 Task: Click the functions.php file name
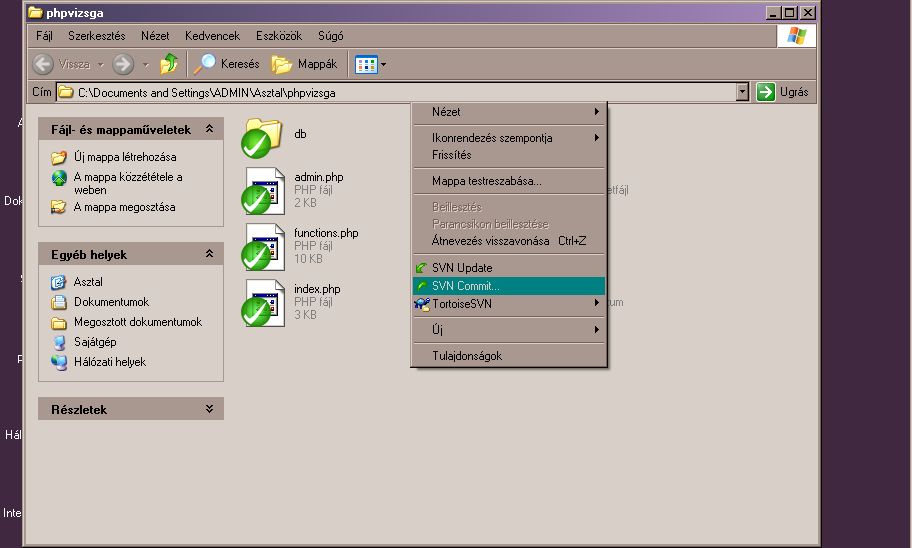click(x=326, y=233)
